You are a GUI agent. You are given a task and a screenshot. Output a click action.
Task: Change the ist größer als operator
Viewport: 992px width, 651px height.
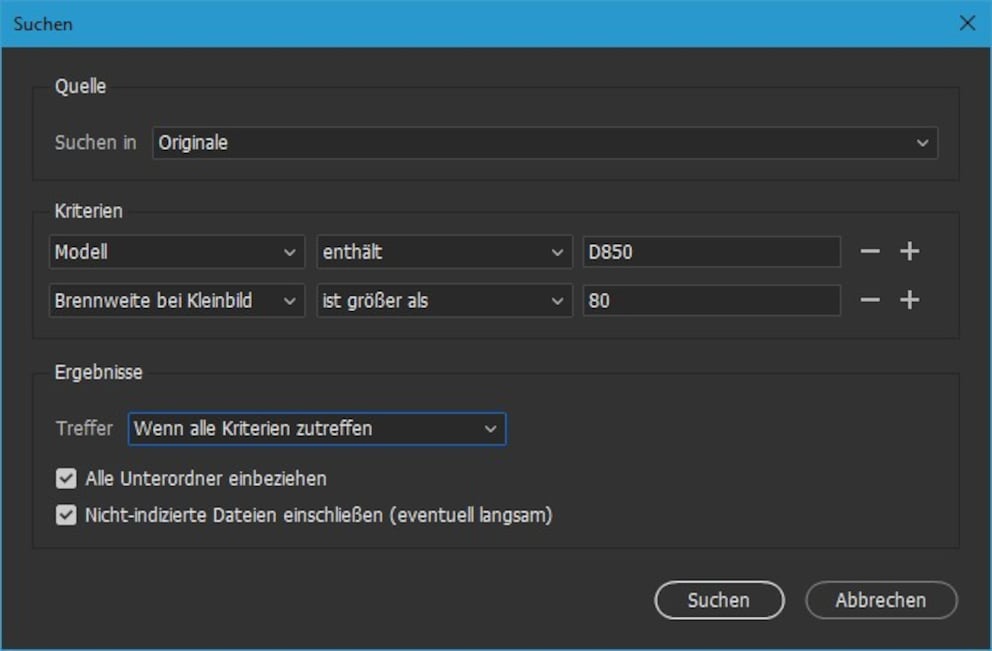[x=444, y=301]
